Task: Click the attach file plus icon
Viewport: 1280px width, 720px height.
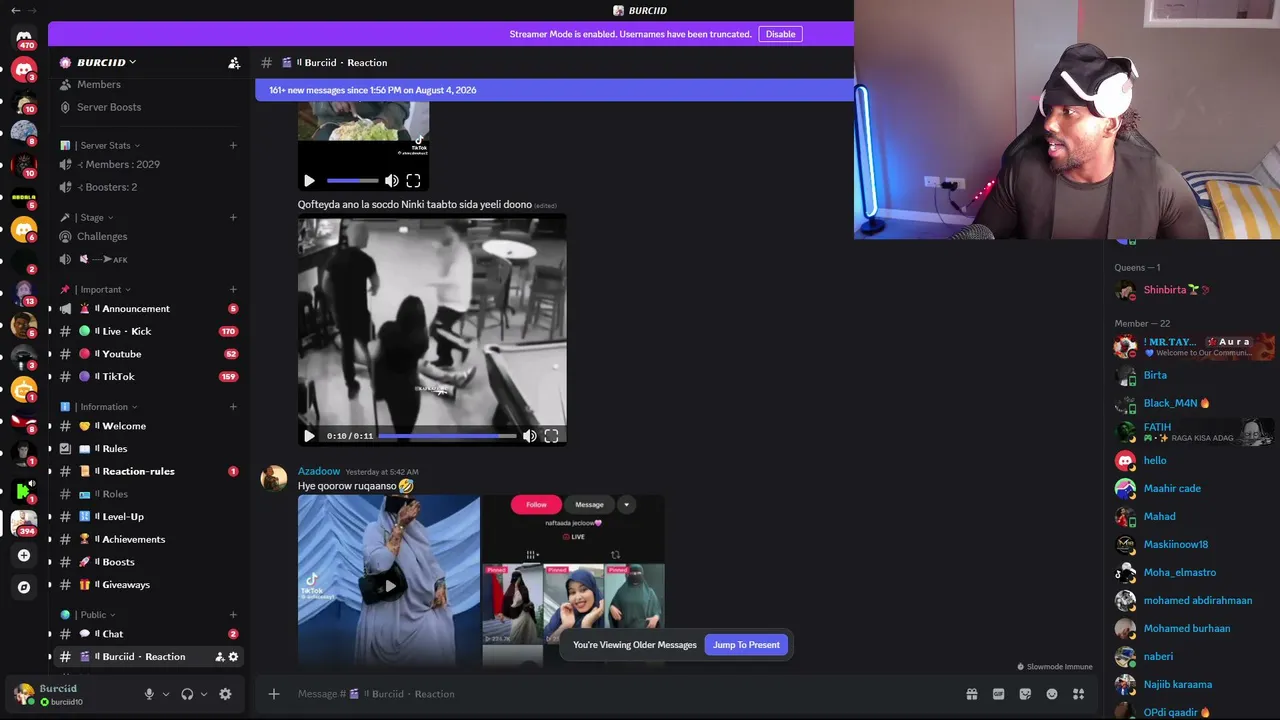Action: [x=273, y=694]
